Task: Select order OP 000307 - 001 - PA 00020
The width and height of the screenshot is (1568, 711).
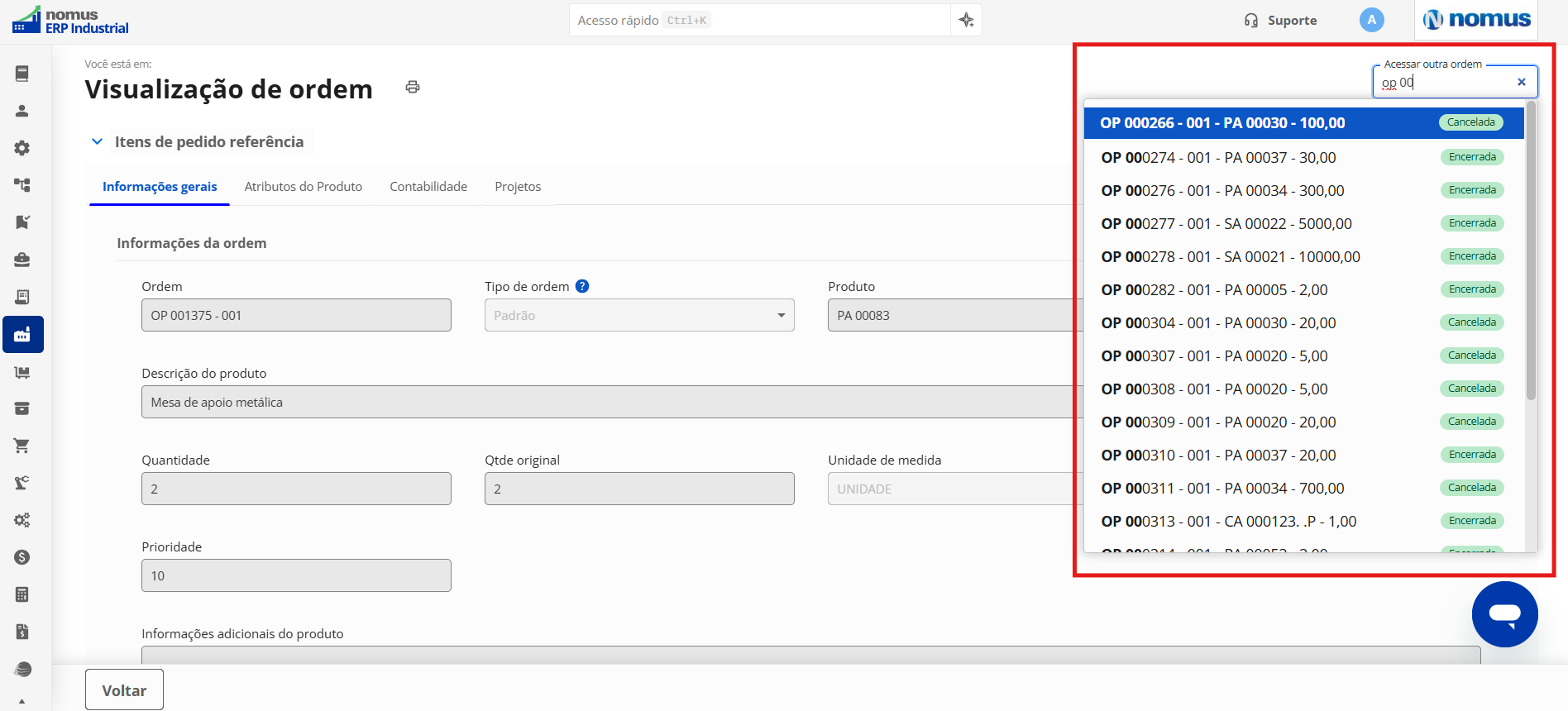Action: point(1304,355)
